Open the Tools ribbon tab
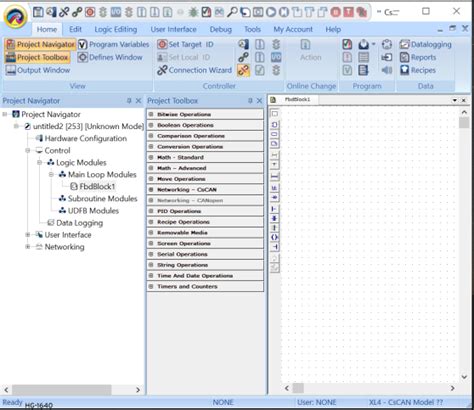The image size is (474, 410). pos(252,30)
